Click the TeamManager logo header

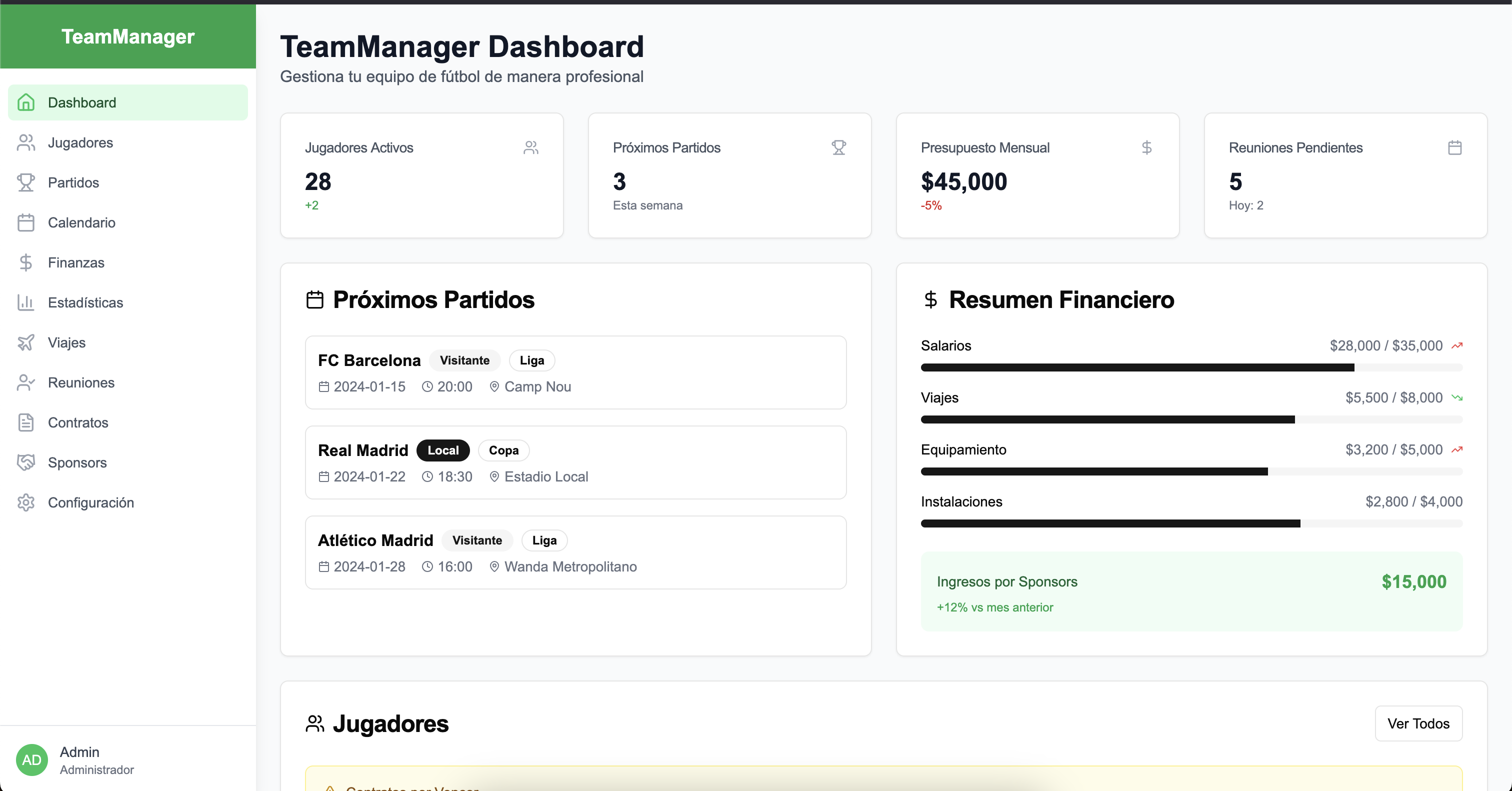[128, 36]
